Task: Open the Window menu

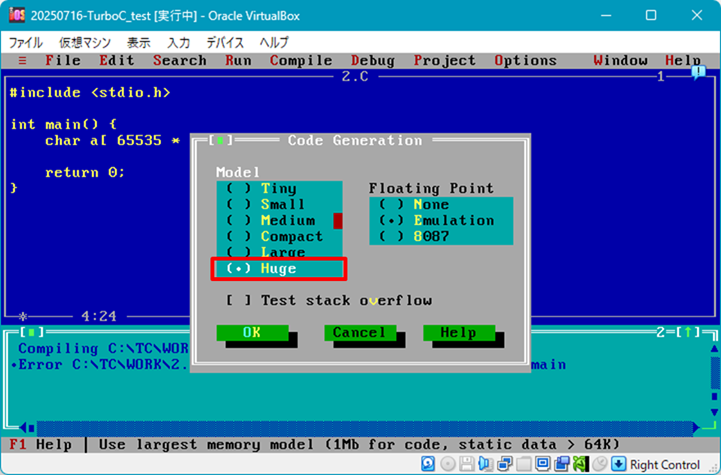Action: [620, 60]
